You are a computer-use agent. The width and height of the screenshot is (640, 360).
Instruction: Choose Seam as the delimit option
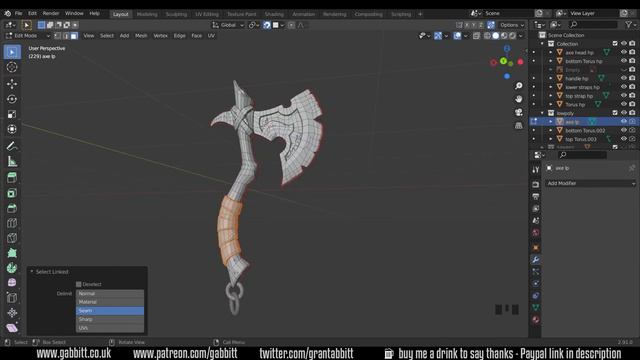click(x=110, y=311)
